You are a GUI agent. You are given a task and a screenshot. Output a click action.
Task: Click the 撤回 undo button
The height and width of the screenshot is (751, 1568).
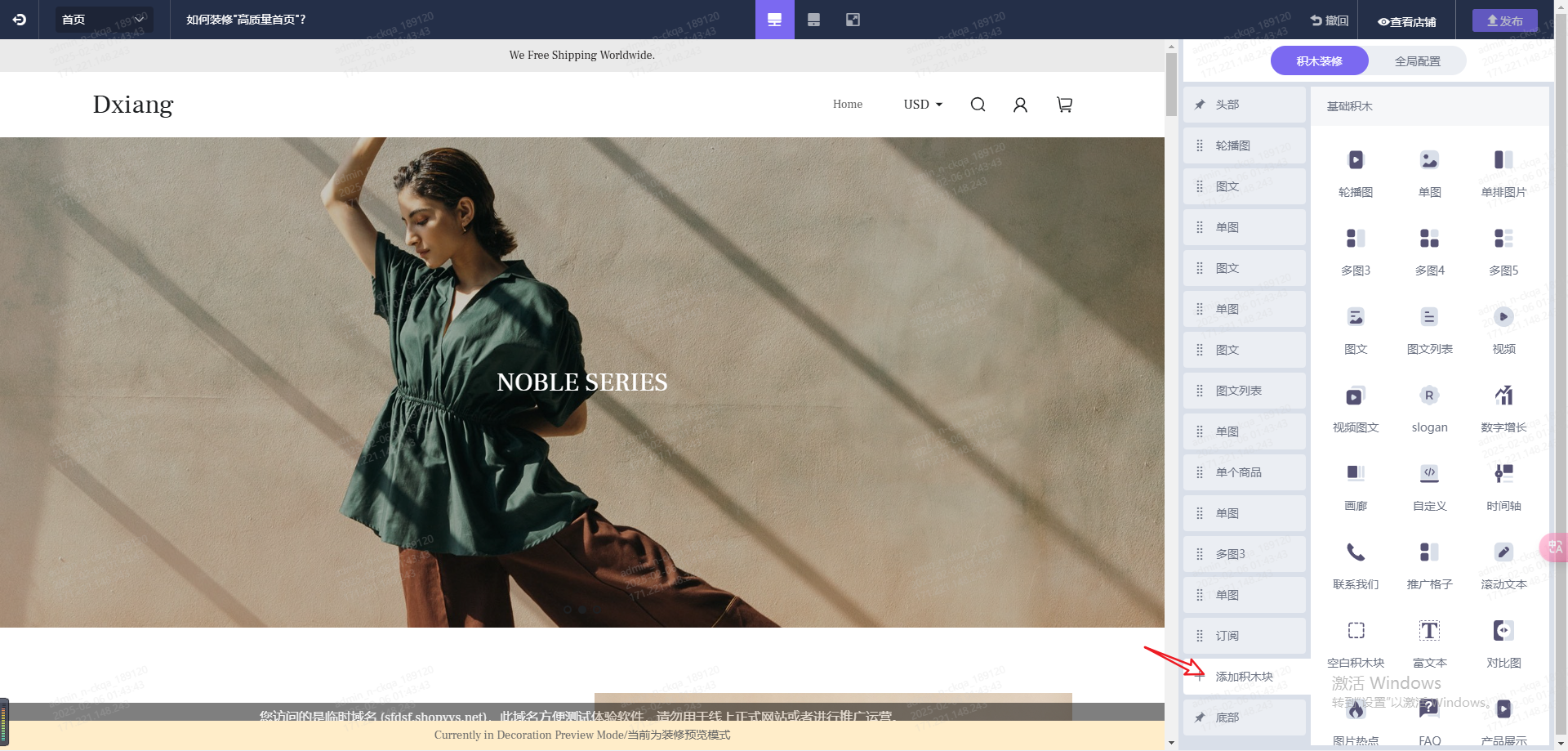coord(1330,20)
